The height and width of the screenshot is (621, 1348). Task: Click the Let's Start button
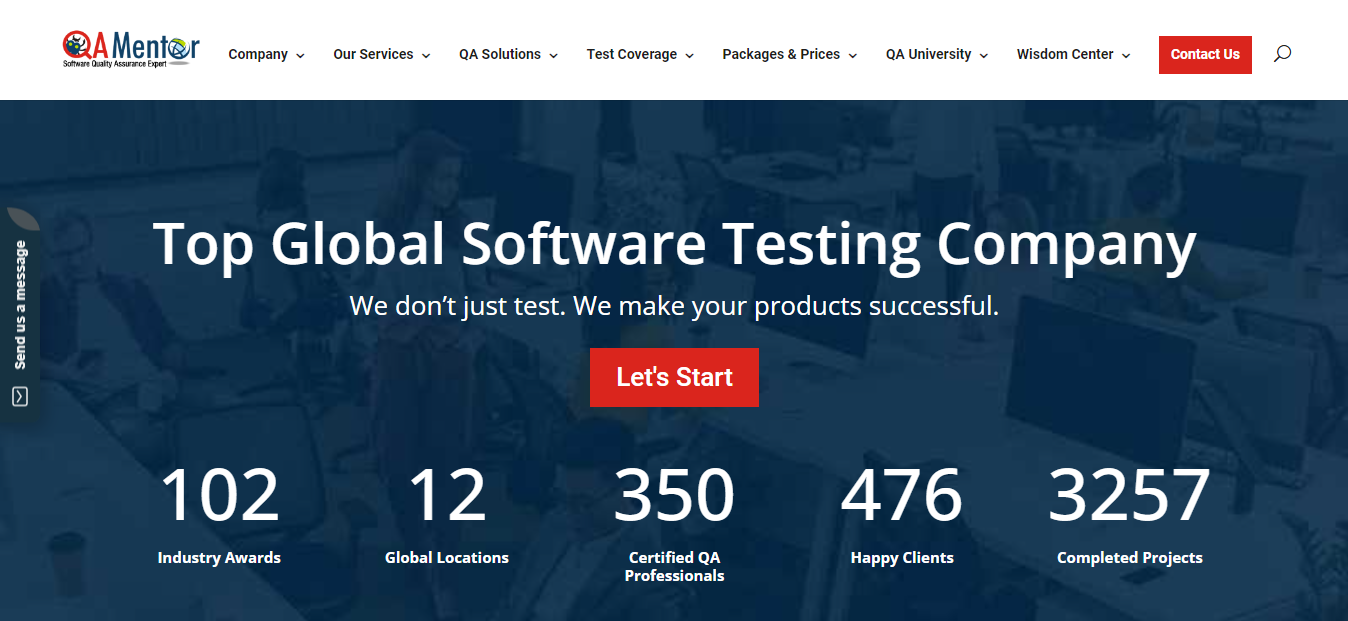[674, 377]
